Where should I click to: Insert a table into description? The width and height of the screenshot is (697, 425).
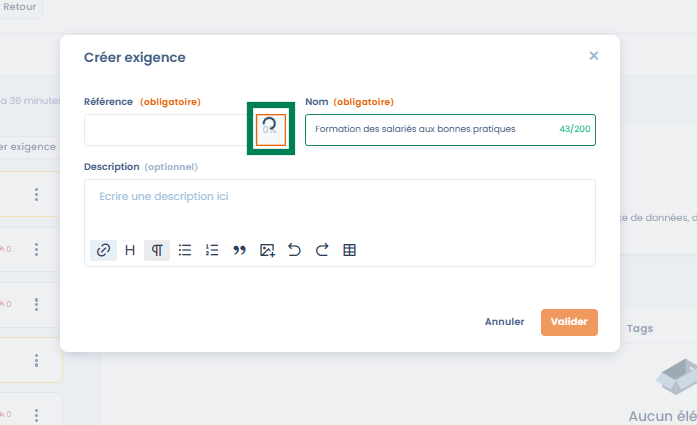349,250
